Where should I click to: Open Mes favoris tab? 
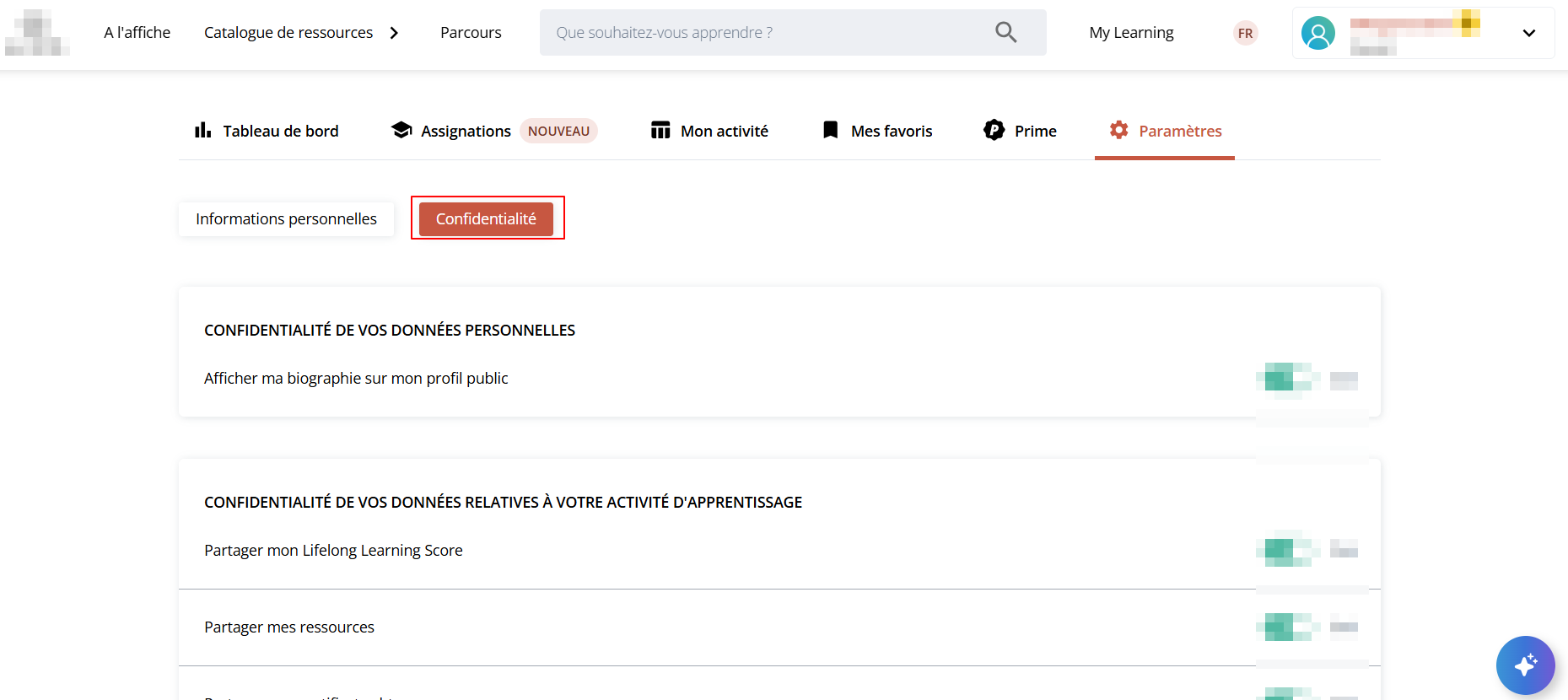coord(877,131)
